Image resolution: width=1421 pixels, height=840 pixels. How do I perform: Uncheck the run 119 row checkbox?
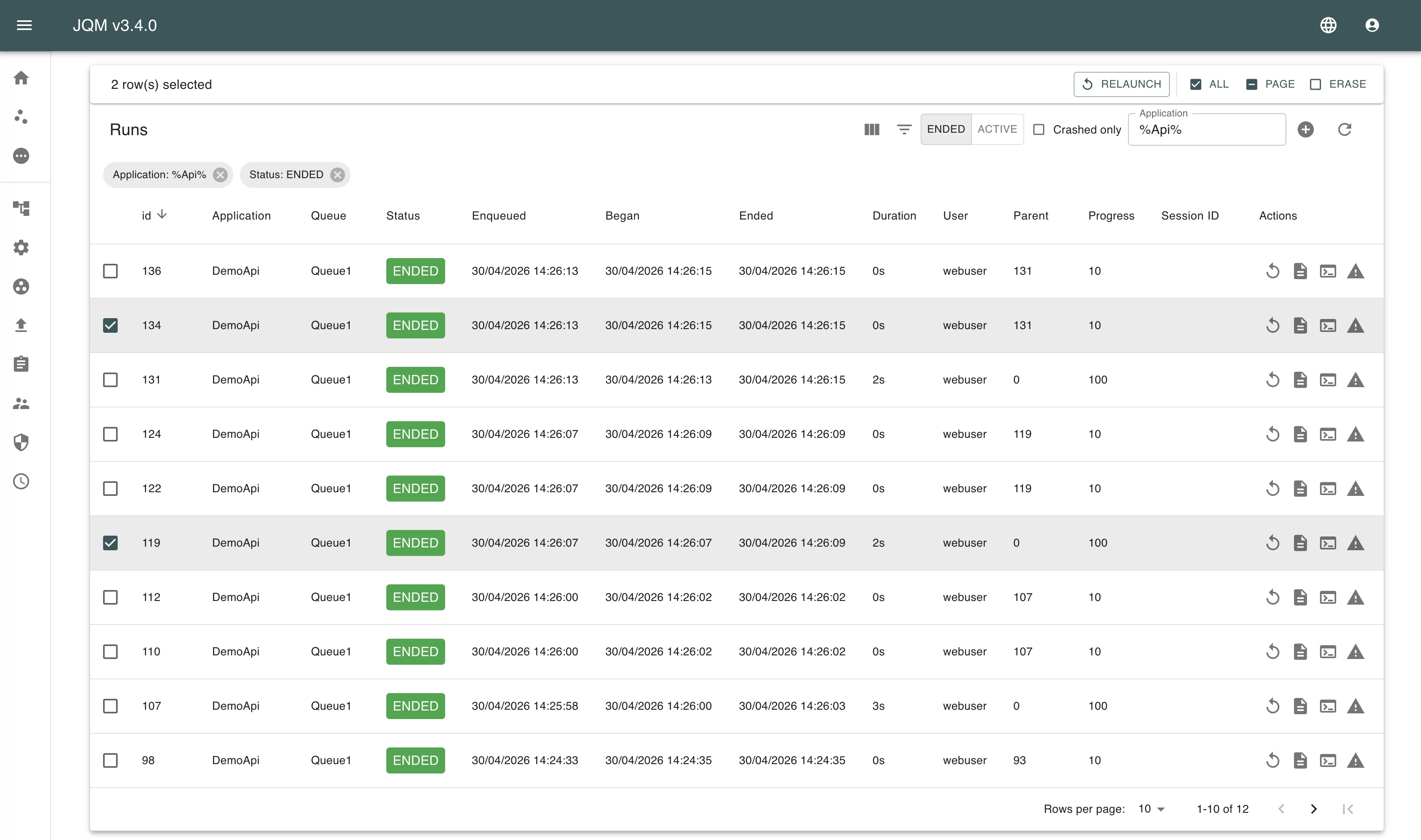click(x=110, y=543)
